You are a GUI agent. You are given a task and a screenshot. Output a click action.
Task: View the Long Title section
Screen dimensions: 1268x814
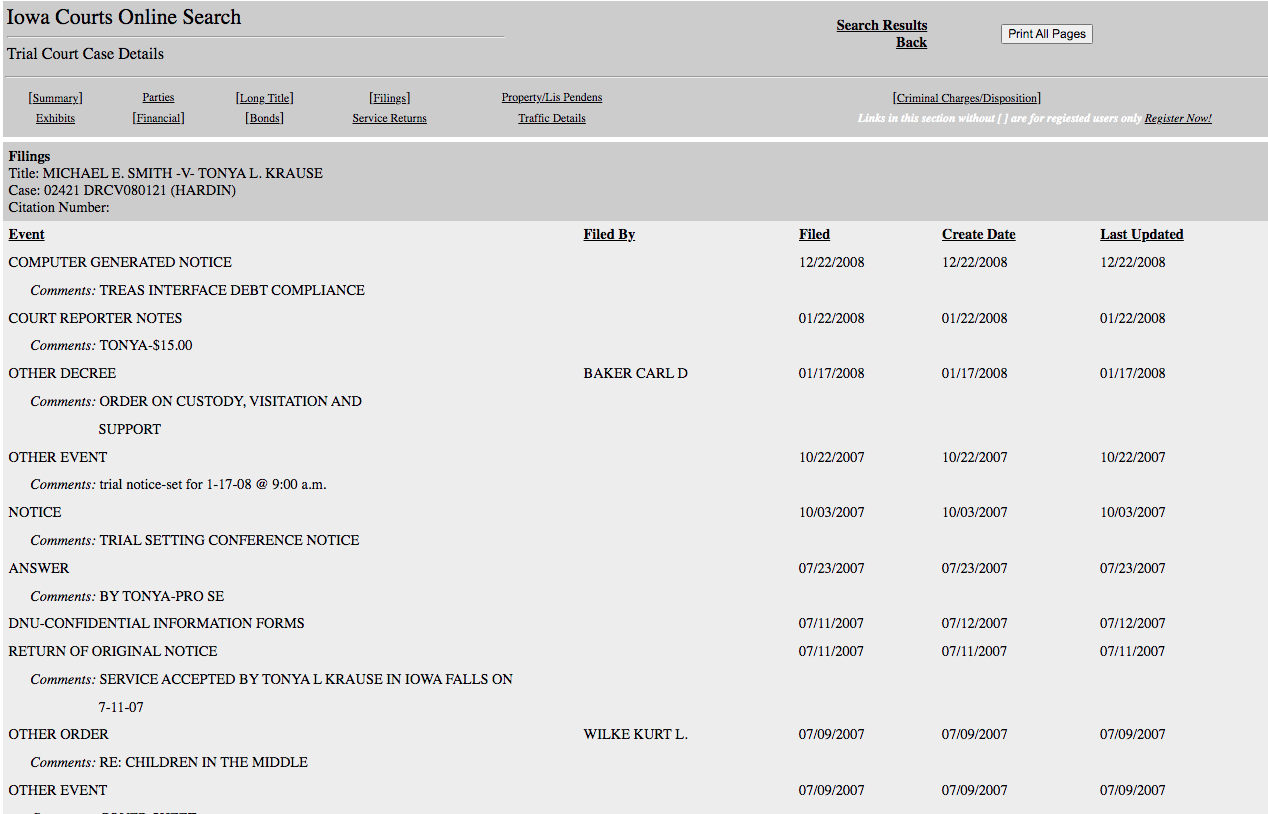coord(265,98)
